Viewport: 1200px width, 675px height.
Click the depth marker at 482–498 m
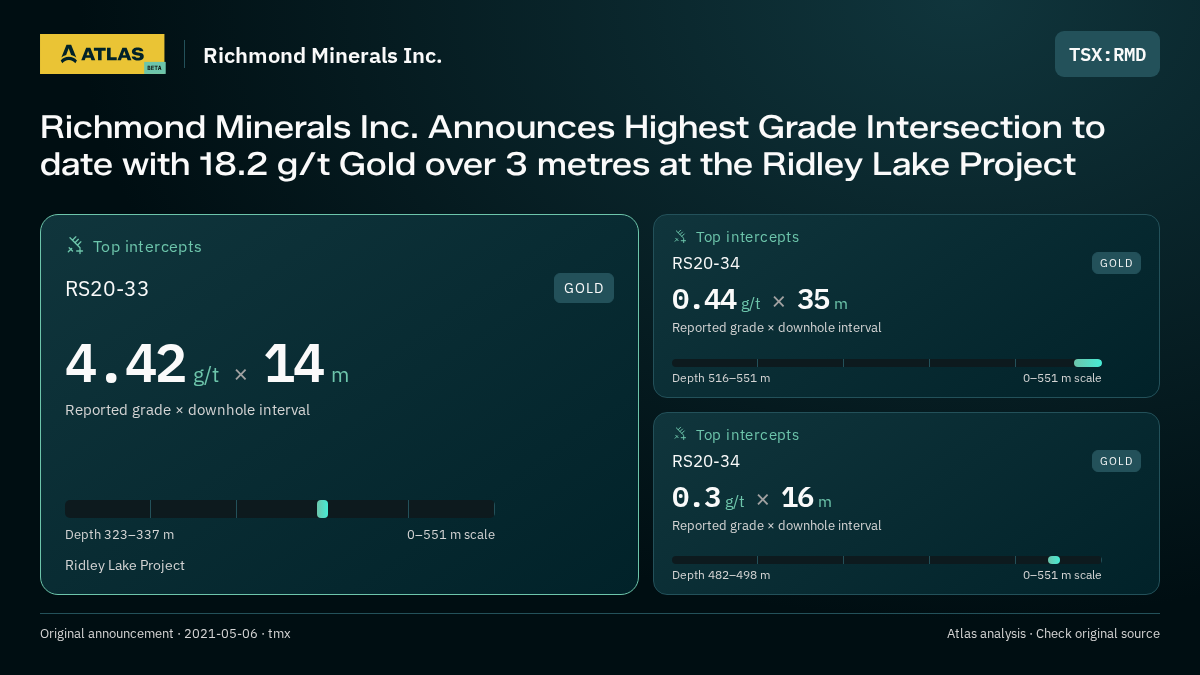point(1054,560)
